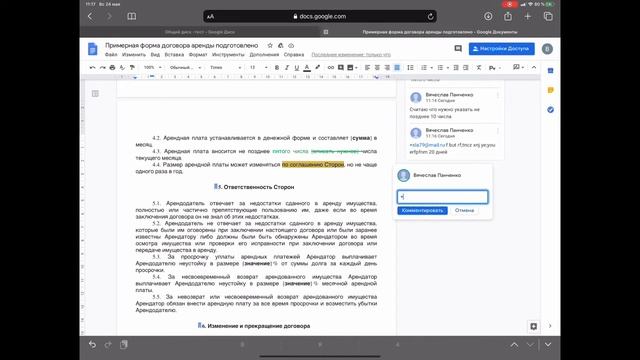Viewport: 640px width, 360px height.
Task: Open the user account avatar
Action: (x=547, y=49)
